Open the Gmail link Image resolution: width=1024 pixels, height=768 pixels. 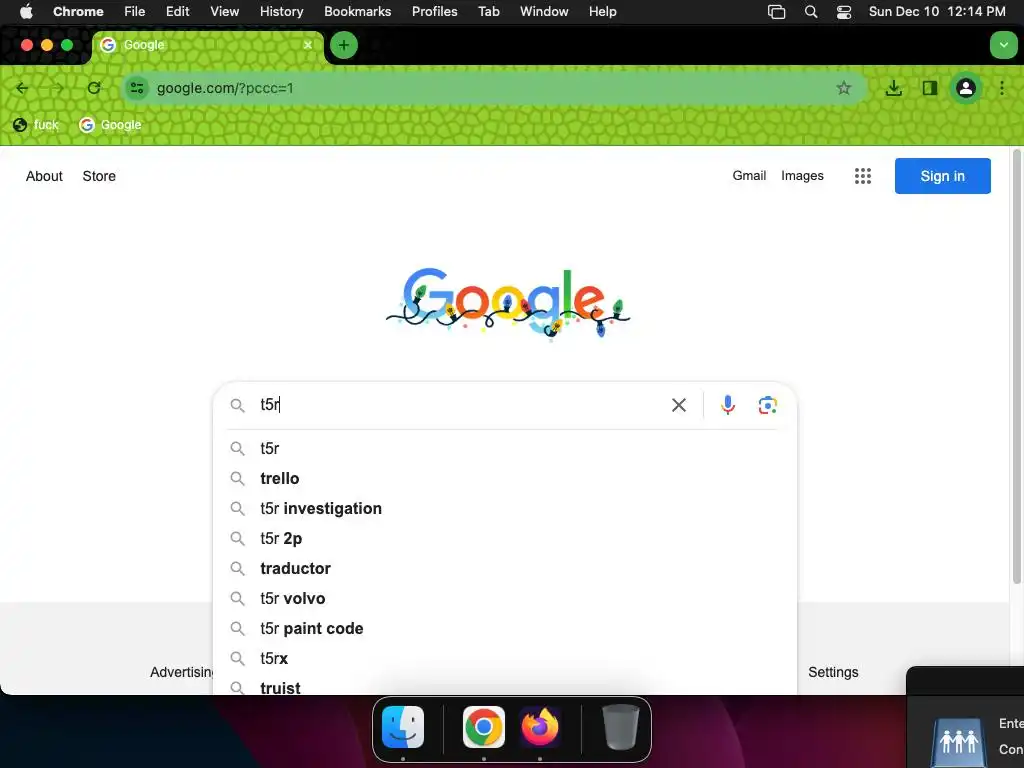pos(749,176)
